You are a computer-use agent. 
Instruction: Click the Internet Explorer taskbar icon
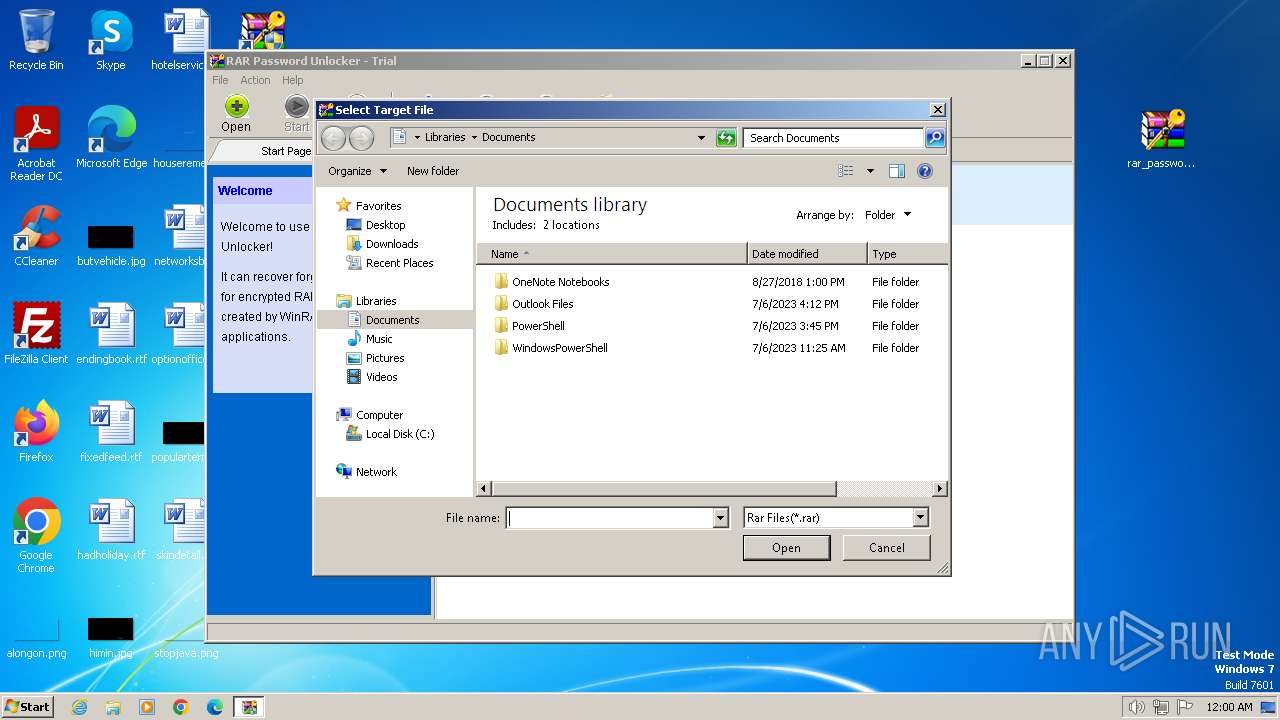click(79, 707)
